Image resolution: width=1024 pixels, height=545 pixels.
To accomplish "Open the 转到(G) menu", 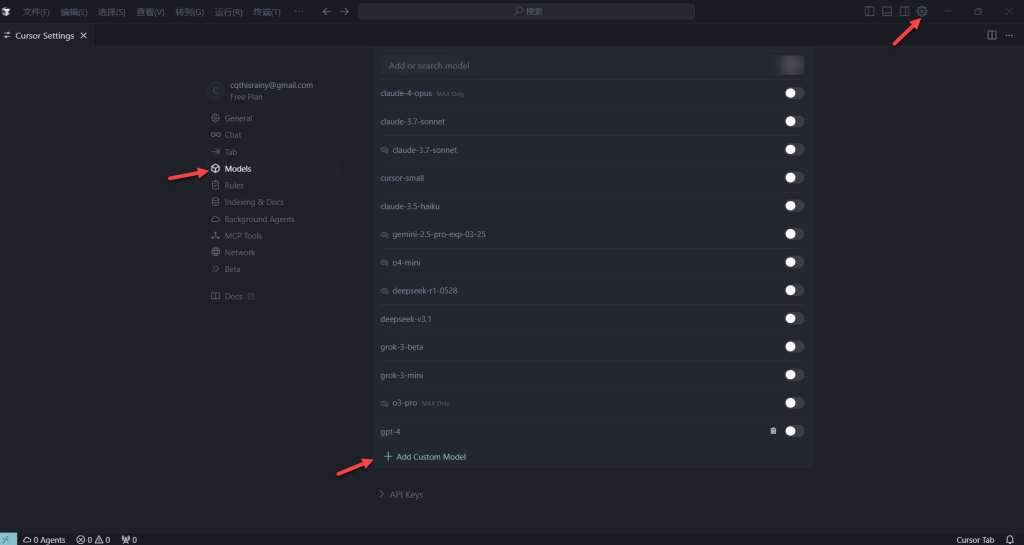I will [x=189, y=12].
